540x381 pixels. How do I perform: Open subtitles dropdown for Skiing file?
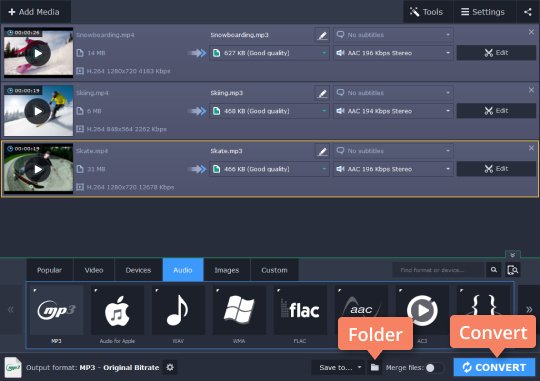tap(393, 93)
